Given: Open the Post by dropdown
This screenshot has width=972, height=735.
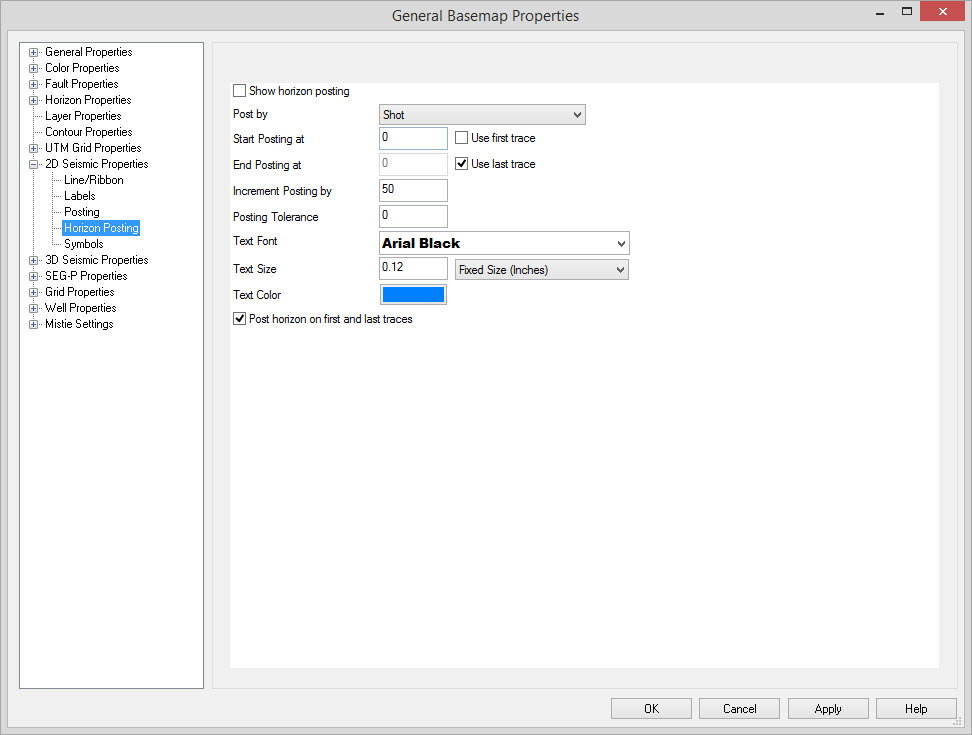Looking at the screenshot, I should coord(482,115).
